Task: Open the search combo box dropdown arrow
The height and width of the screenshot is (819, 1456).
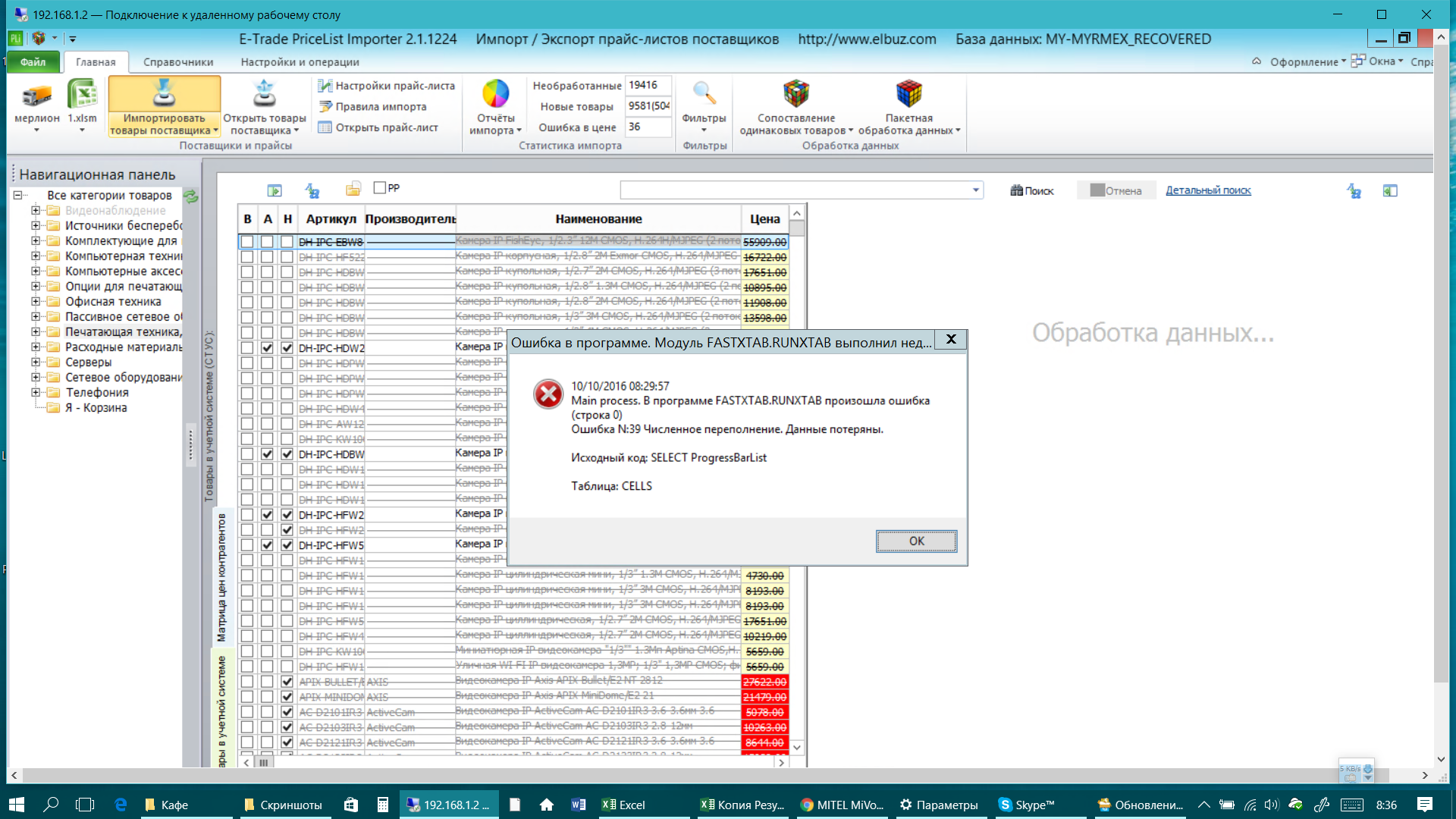Action: [x=976, y=190]
